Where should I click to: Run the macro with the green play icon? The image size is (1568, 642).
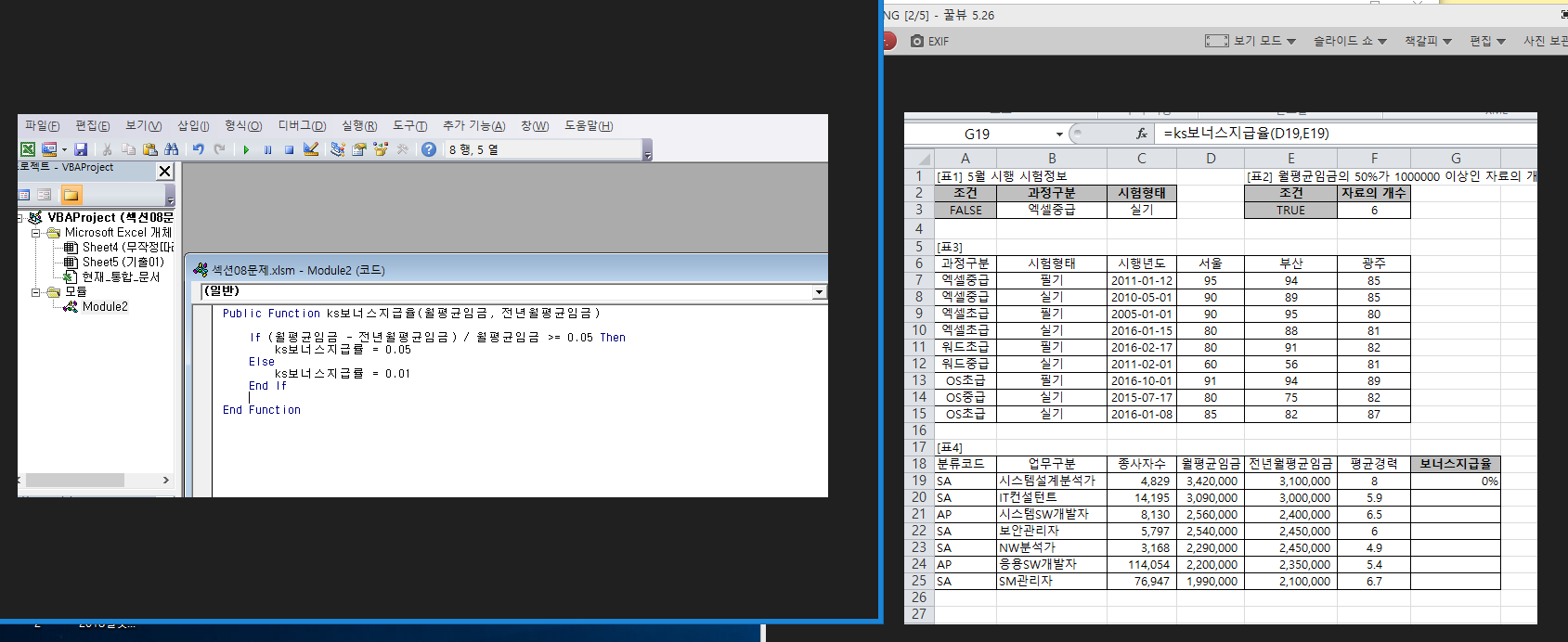pyautogui.click(x=246, y=149)
